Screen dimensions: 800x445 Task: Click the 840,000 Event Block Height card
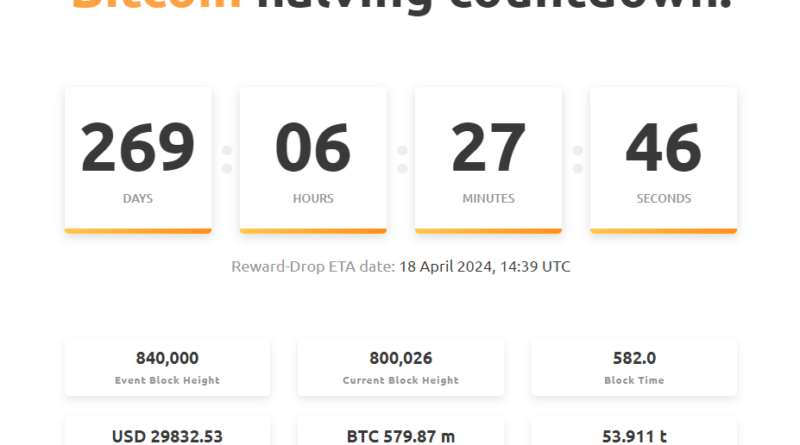coord(167,366)
